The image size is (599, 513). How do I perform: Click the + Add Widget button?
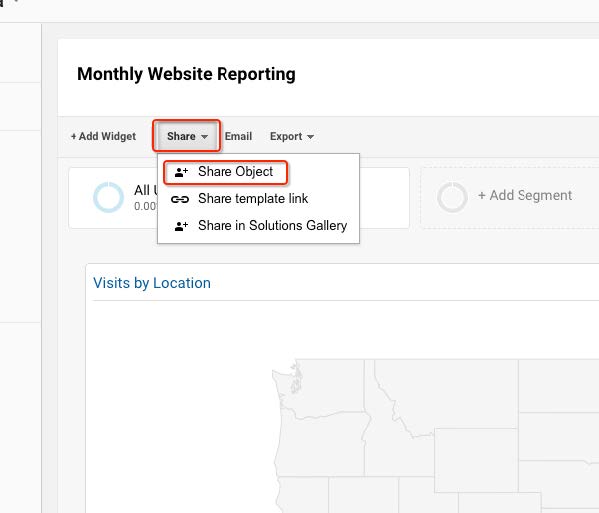pyautogui.click(x=103, y=136)
